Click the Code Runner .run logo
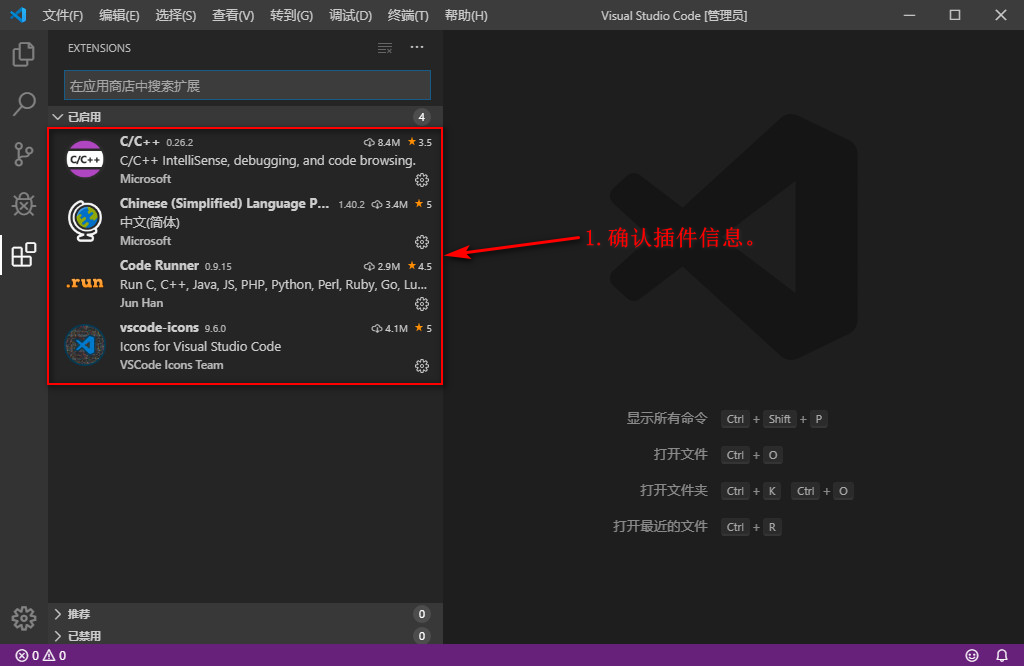 (85, 283)
